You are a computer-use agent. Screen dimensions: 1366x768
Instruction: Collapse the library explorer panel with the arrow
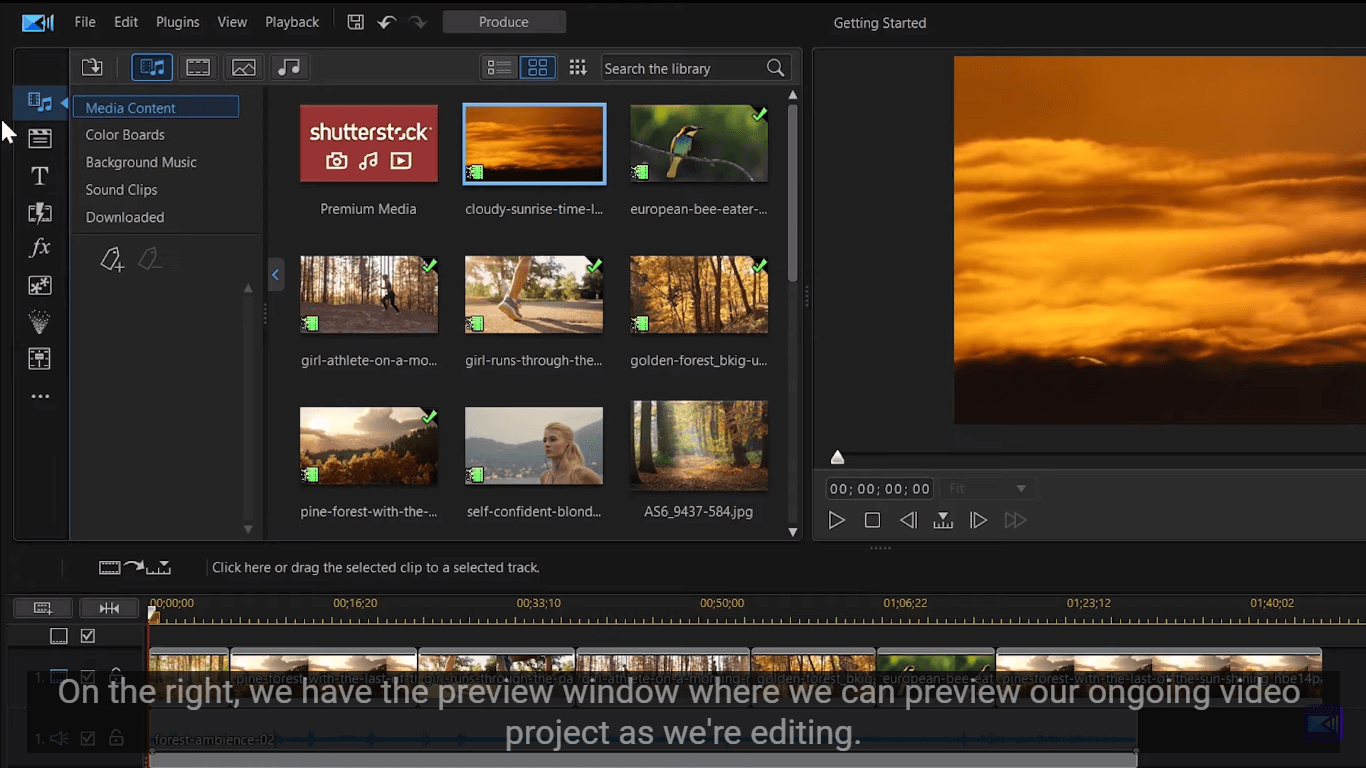(275, 275)
